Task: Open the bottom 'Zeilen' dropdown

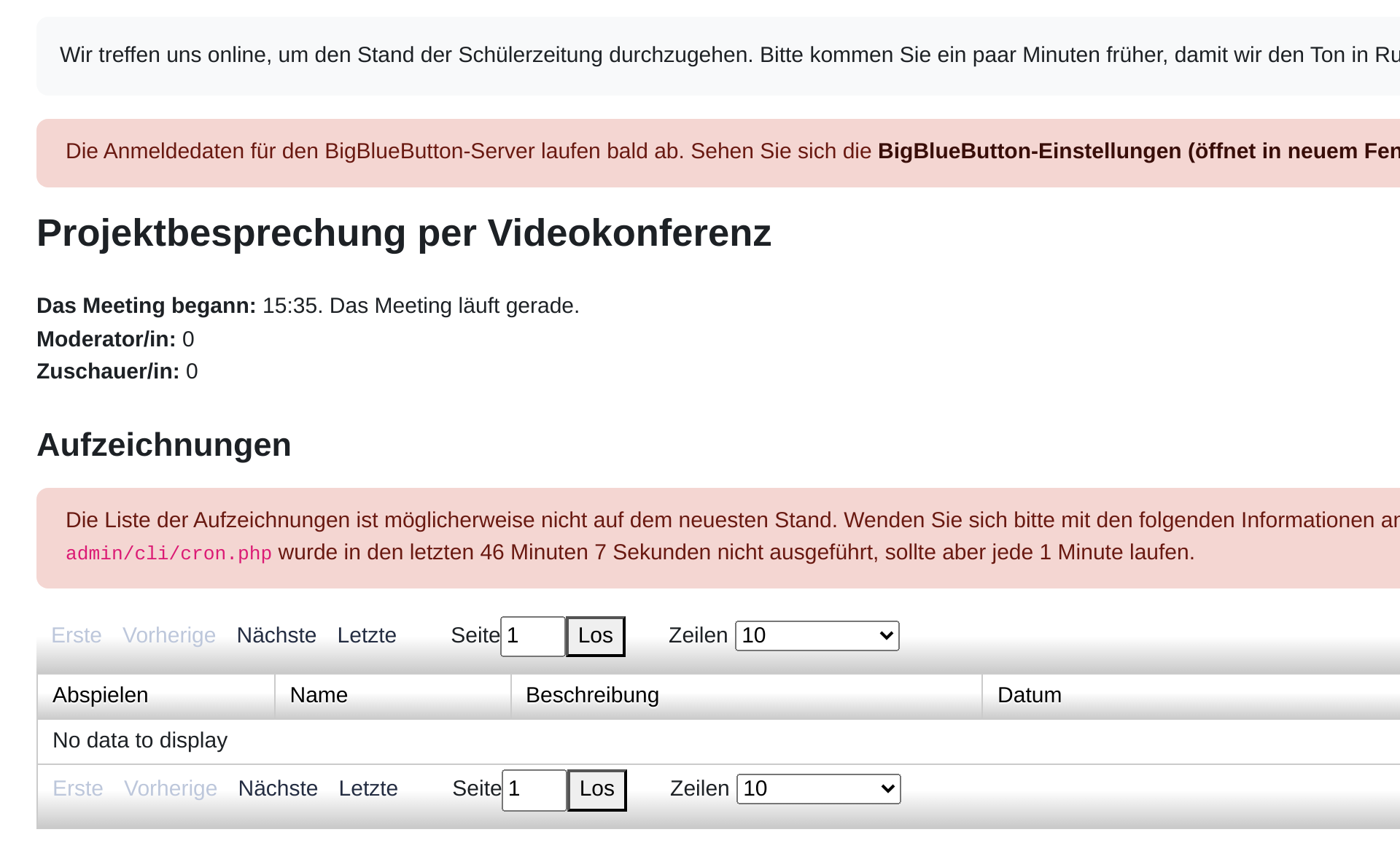Action: click(x=819, y=789)
